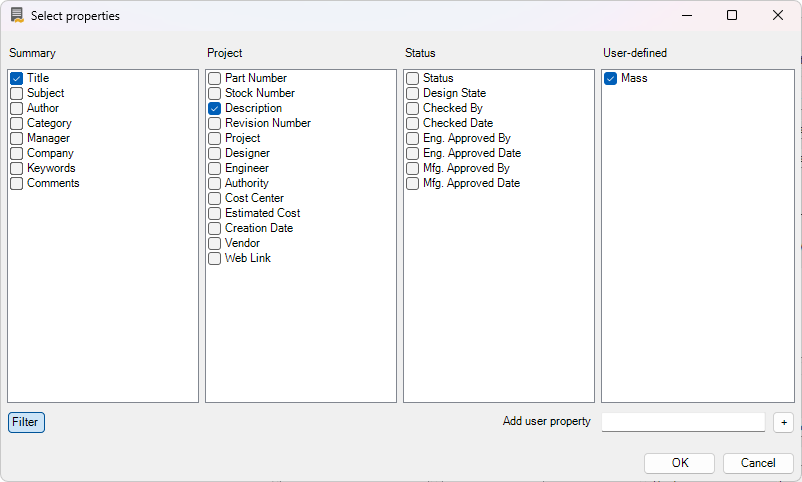Select the Revision Number checkbox
The height and width of the screenshot is (482, 802).
click(x=214, y=123)
